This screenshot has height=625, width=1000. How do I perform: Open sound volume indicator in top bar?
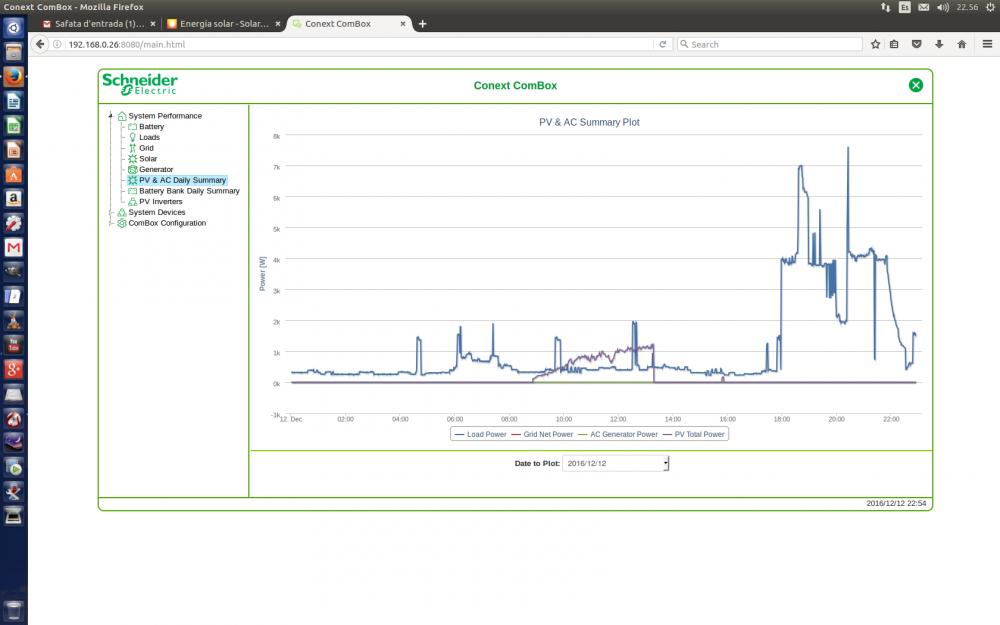pos(943,7)
